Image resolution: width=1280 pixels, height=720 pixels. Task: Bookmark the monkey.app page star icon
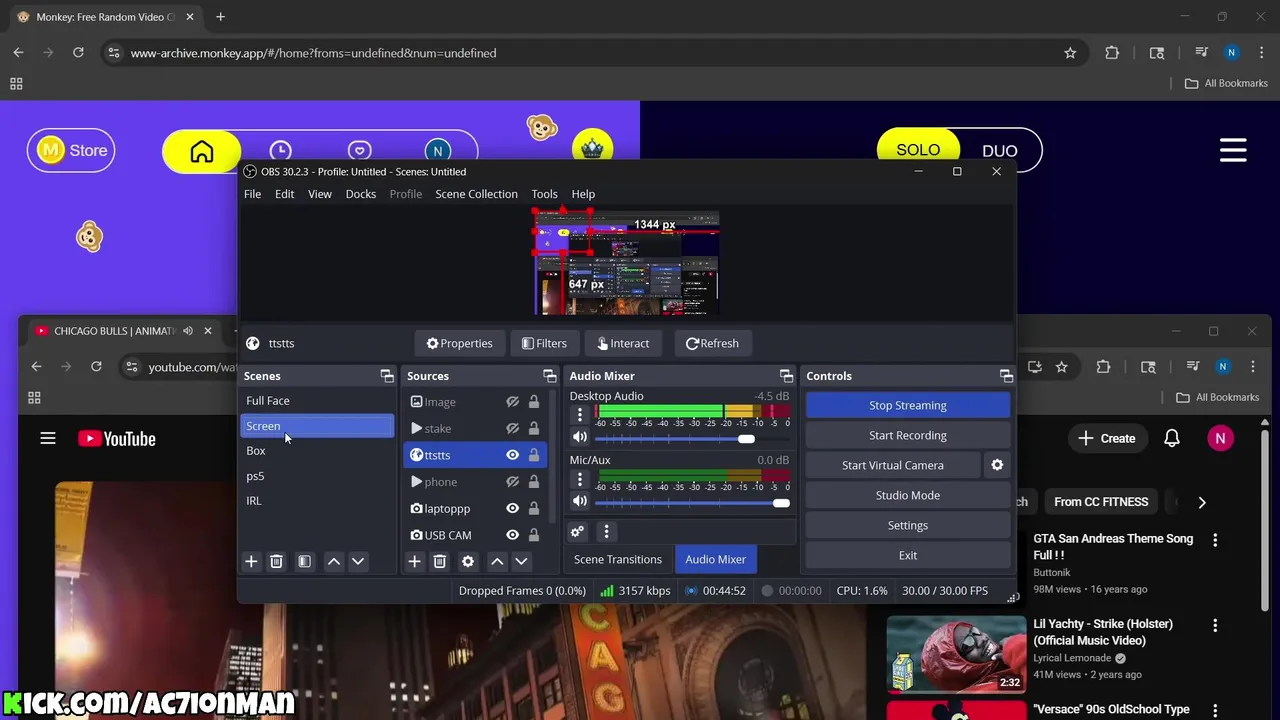coord(1070,53)
